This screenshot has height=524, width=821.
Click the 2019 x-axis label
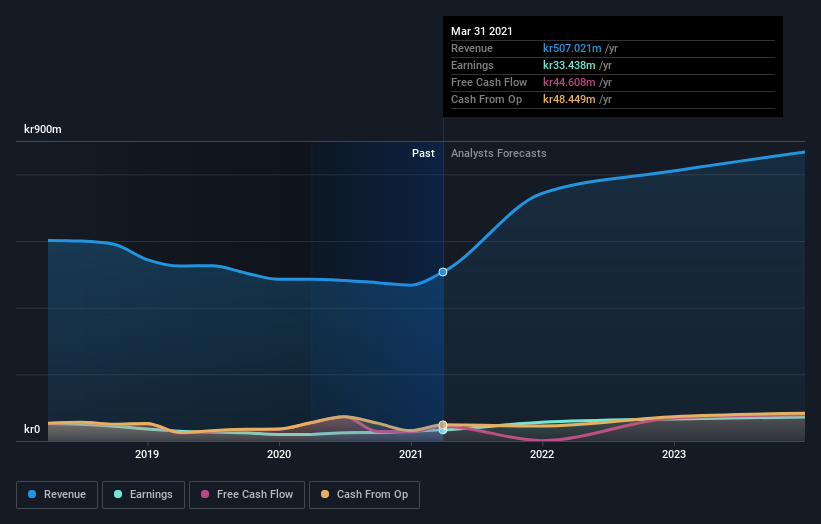click(x=147, y=454)
